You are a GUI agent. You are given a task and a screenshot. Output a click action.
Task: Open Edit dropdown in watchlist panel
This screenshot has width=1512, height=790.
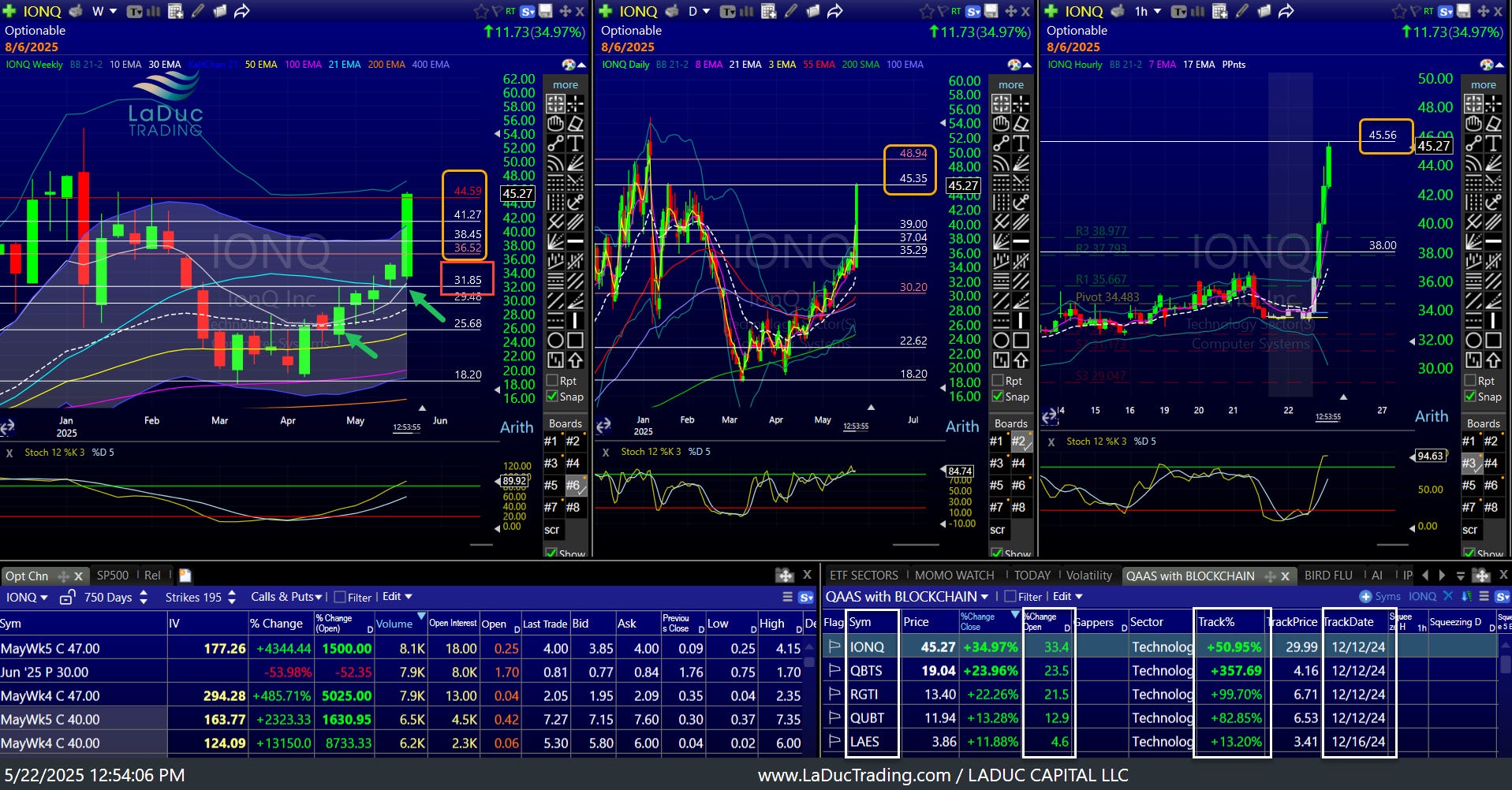tap(1068, 597)
